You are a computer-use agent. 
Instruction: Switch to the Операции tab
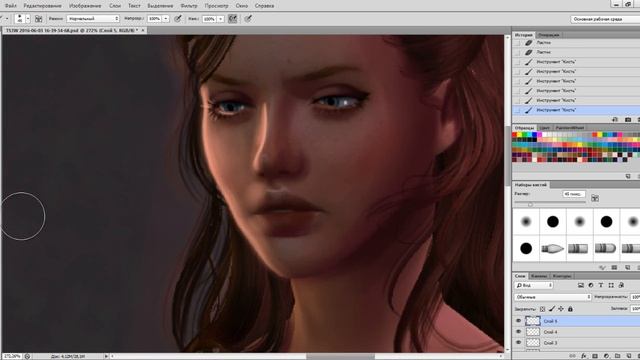click(549, 35)
